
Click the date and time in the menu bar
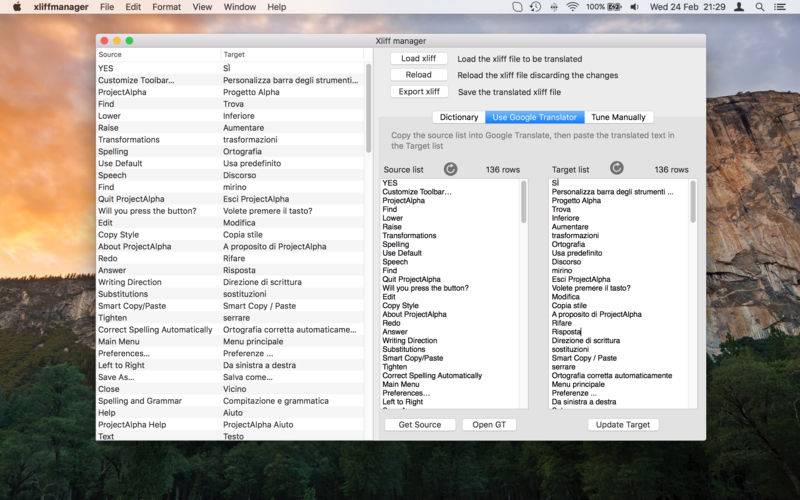(687, 7)
